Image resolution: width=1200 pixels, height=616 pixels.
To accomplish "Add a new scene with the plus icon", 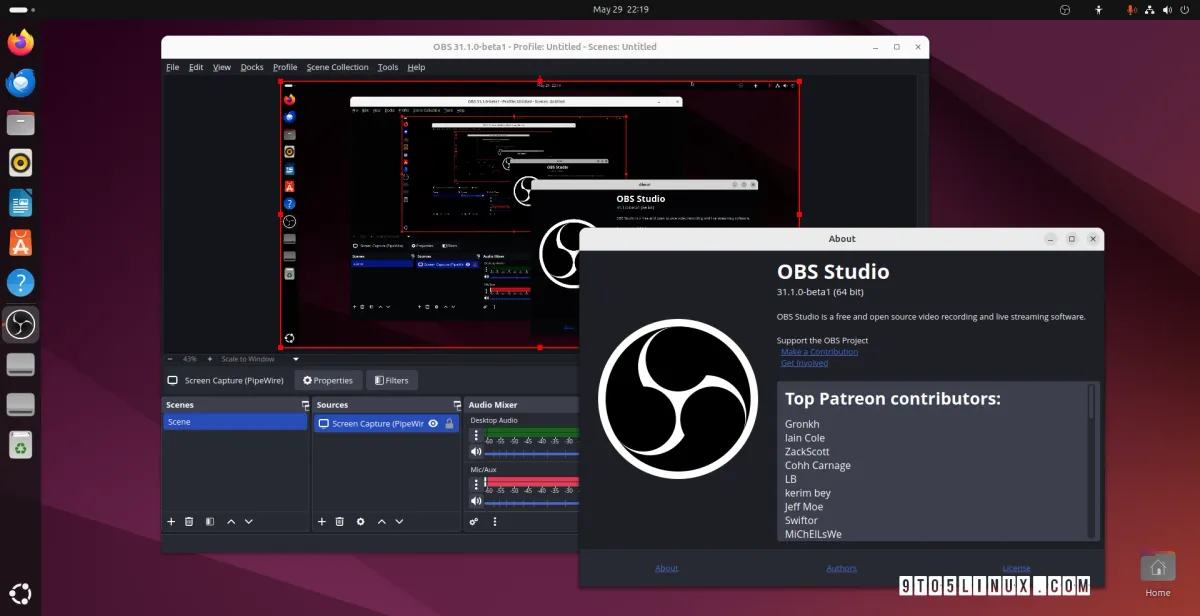I will [171, 521].
